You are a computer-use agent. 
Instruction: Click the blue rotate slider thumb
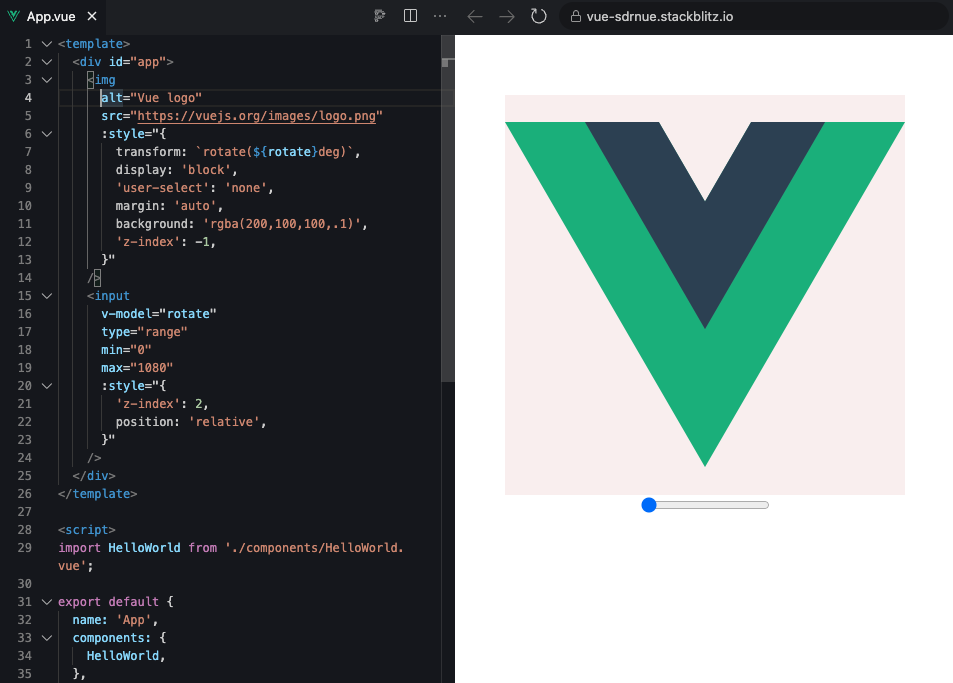click(x=649, y=505)
